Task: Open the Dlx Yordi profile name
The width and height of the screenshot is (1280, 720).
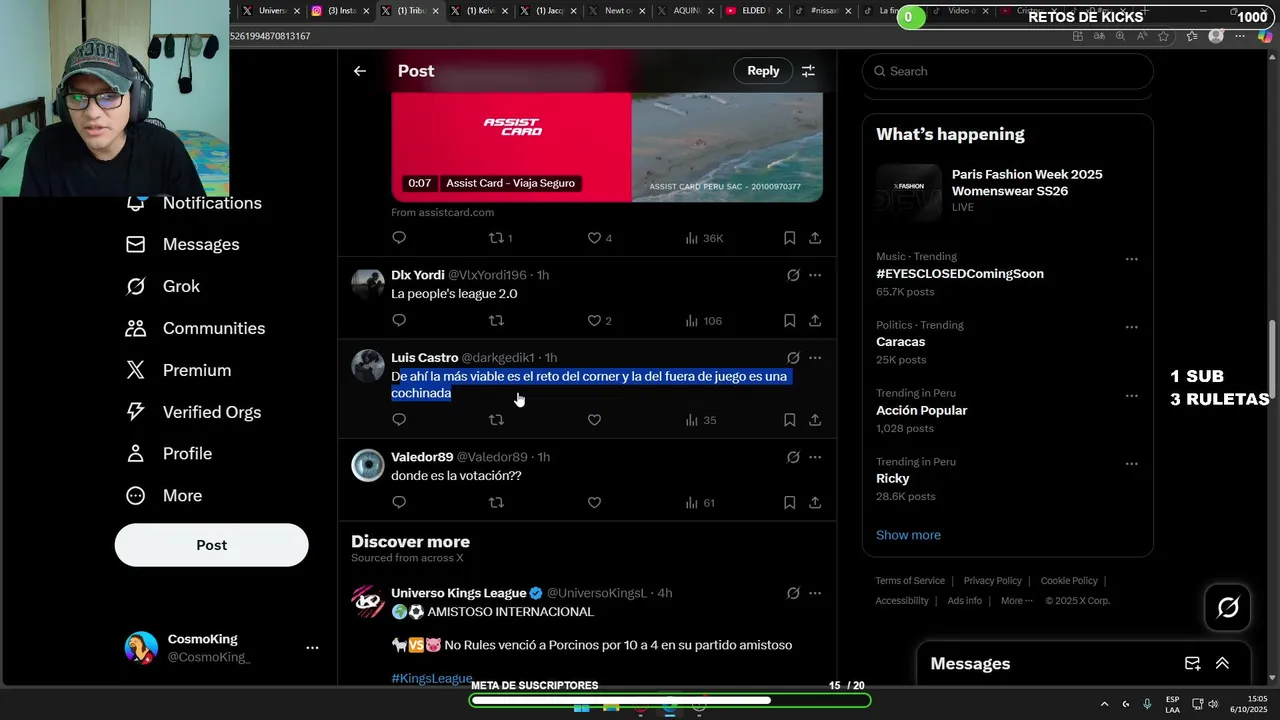Action: [418, 275]
